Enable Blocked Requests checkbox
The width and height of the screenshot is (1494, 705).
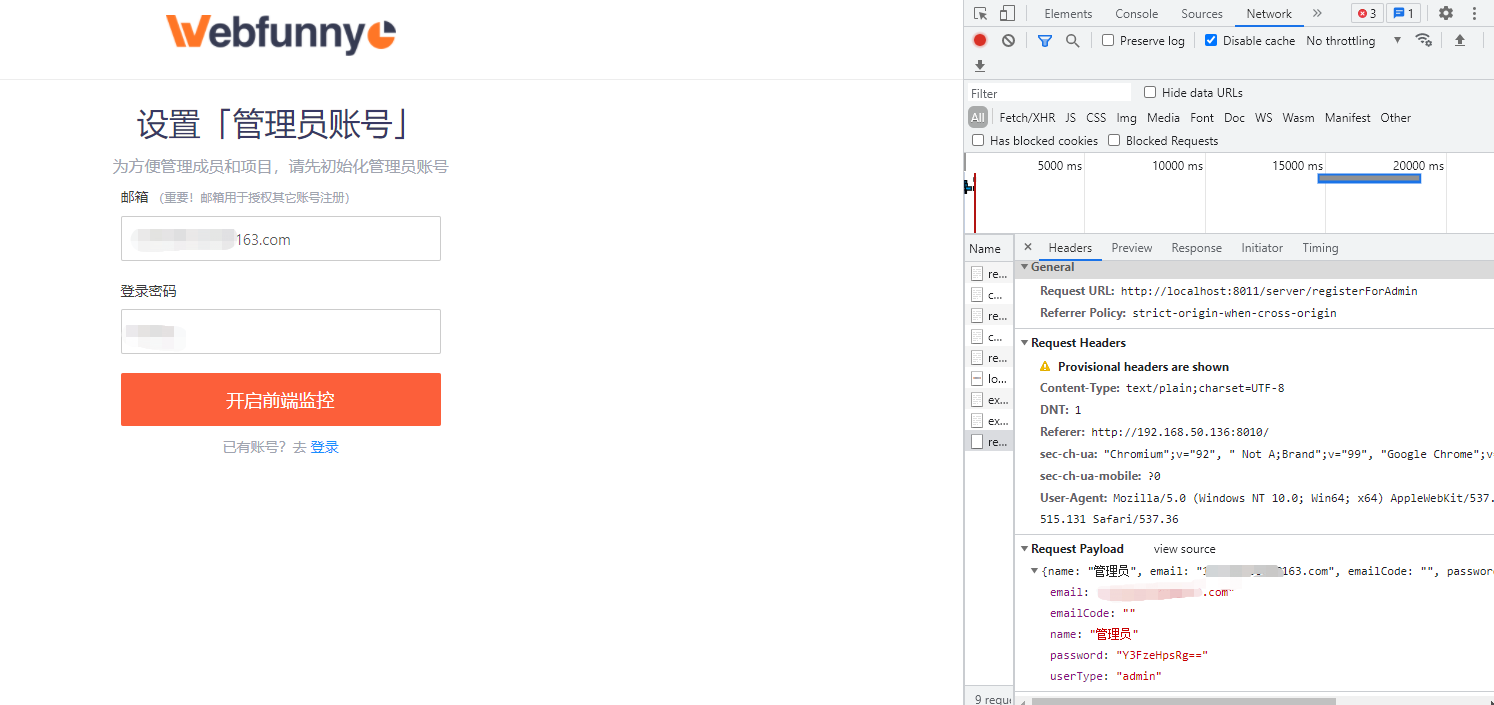[1114, 140]
